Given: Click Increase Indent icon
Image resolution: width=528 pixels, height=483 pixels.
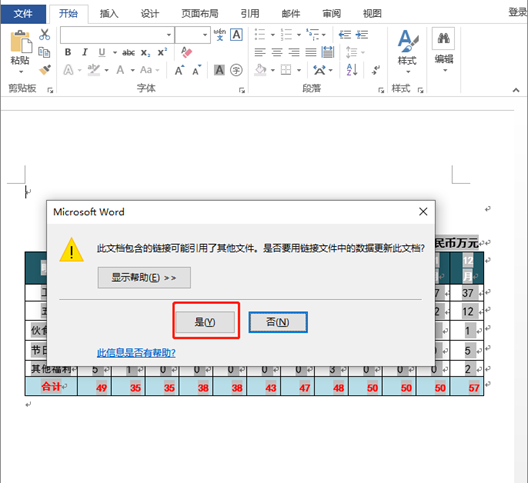Looking at the screenshot, I should (x=362, y=34).
